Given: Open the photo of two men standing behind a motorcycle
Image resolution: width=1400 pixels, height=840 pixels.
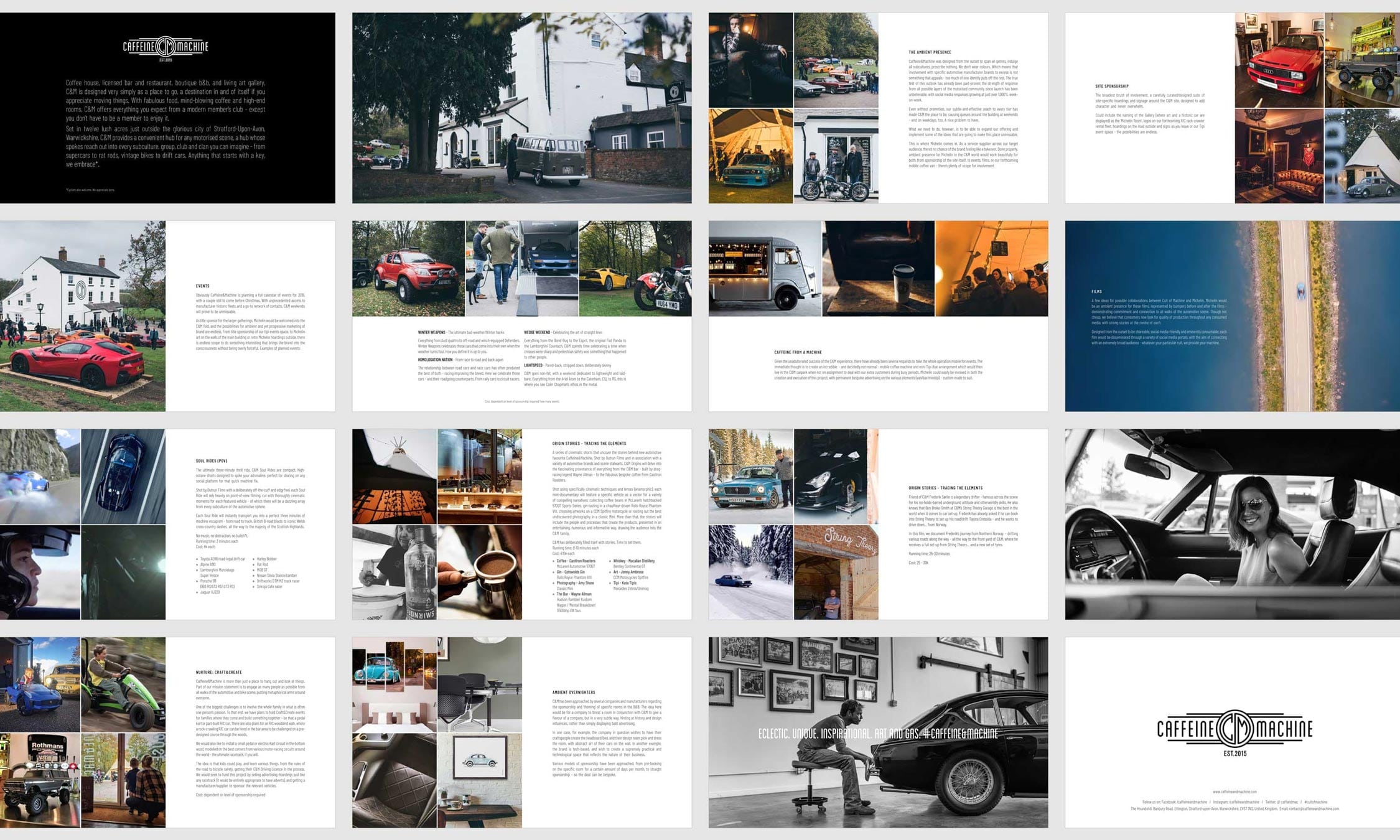Looking at the screenshot, I should pos(836,156).
